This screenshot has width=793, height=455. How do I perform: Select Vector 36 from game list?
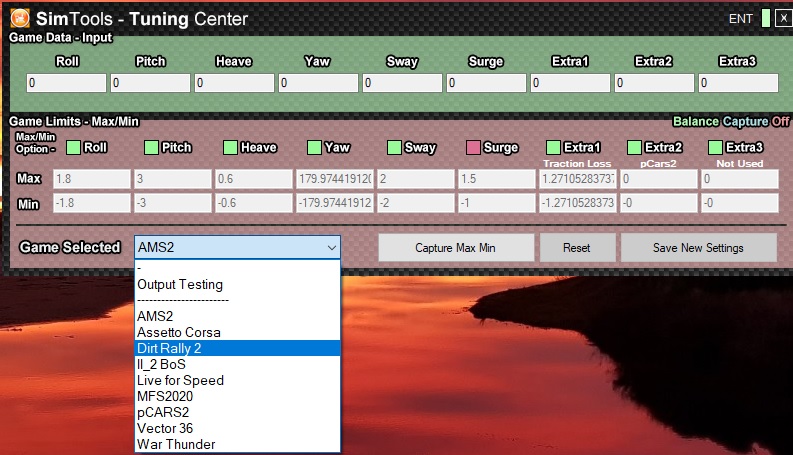pos(237,429)
